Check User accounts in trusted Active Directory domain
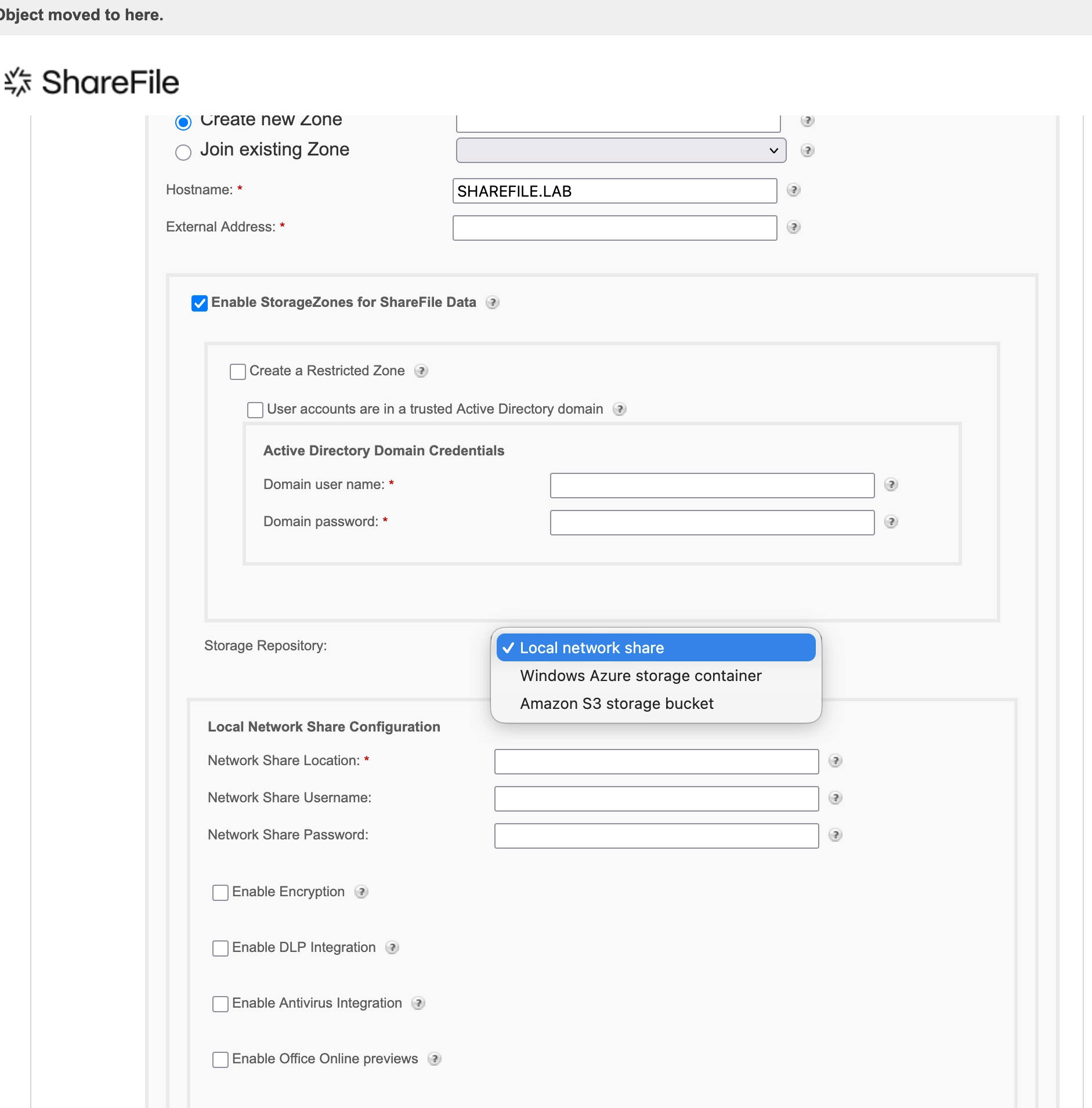Screen dimensions: 1092x1108 coord(255,410)
